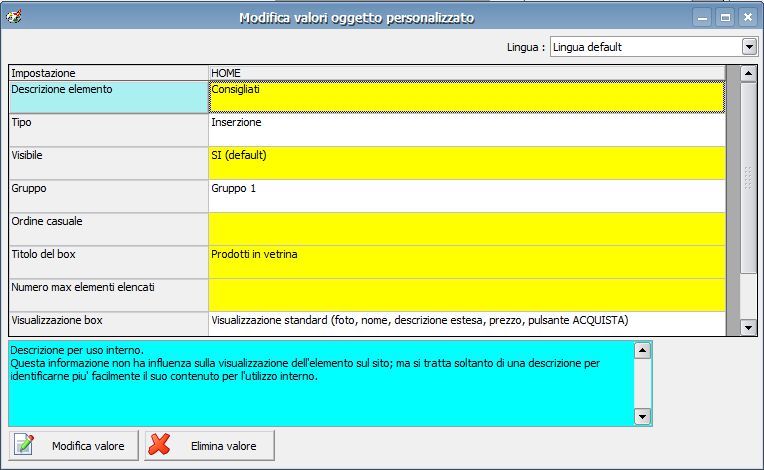Click the pencil icon on Modifica valore
This screenshot has width=764, height=470.
click(x=23, y=445)
